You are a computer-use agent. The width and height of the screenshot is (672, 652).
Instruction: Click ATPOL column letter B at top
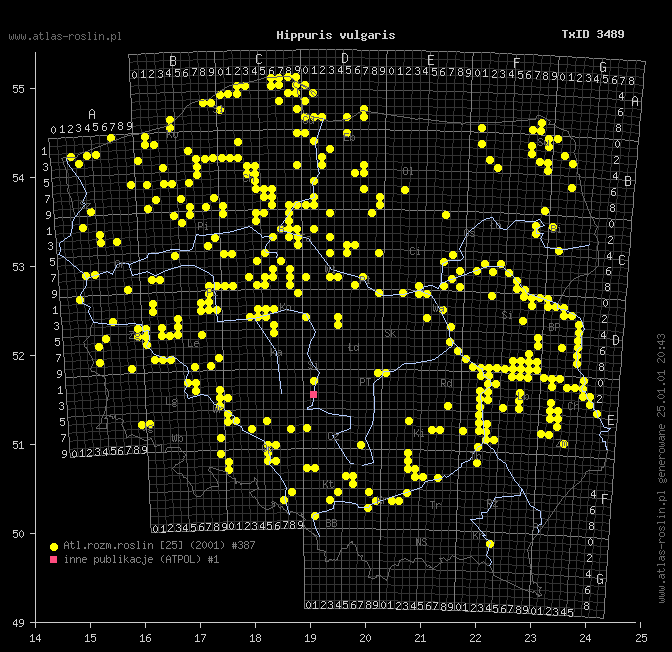click(x=173, y=61)
